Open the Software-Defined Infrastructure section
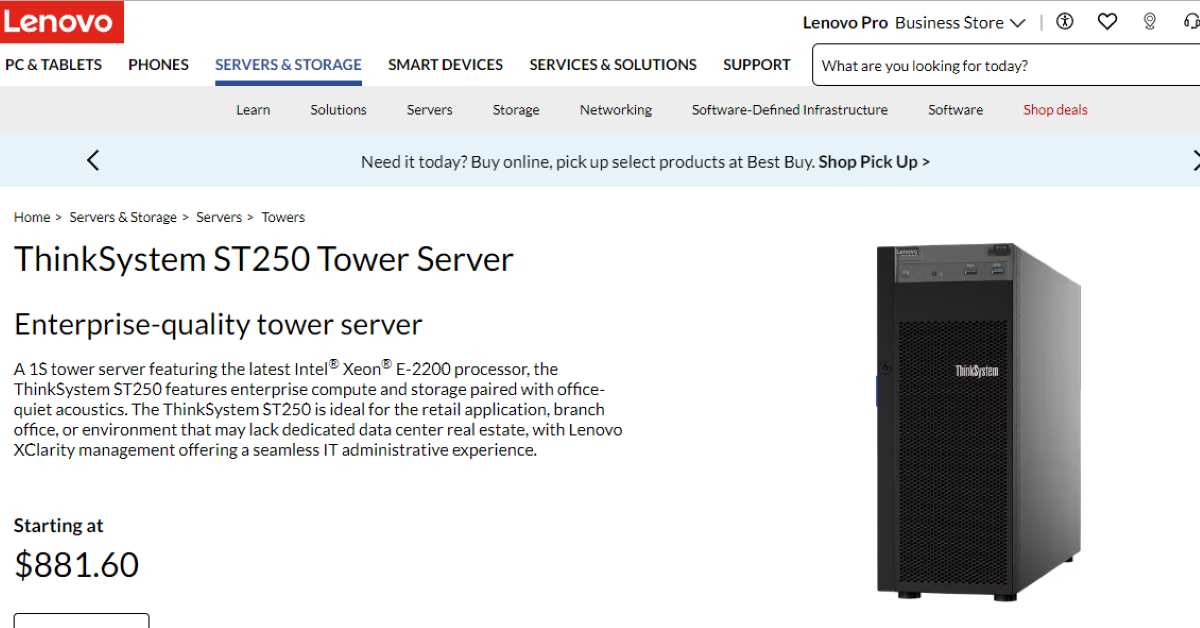The image size is (1200, 628). (789, 110)
